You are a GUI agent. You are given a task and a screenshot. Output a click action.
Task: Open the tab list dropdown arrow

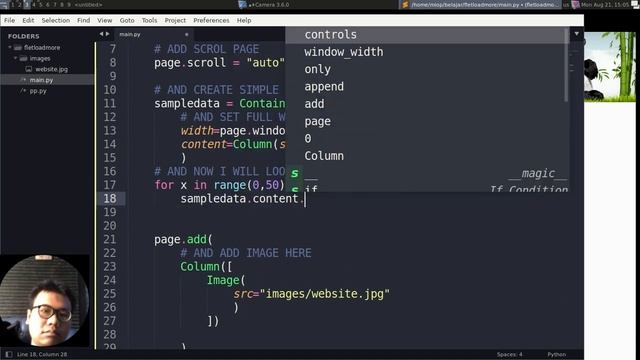pos(577,34)
